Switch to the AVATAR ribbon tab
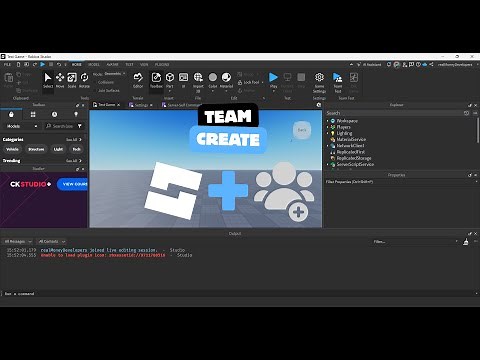The width and height of the screenshot is (480, 360). point(112,64)
